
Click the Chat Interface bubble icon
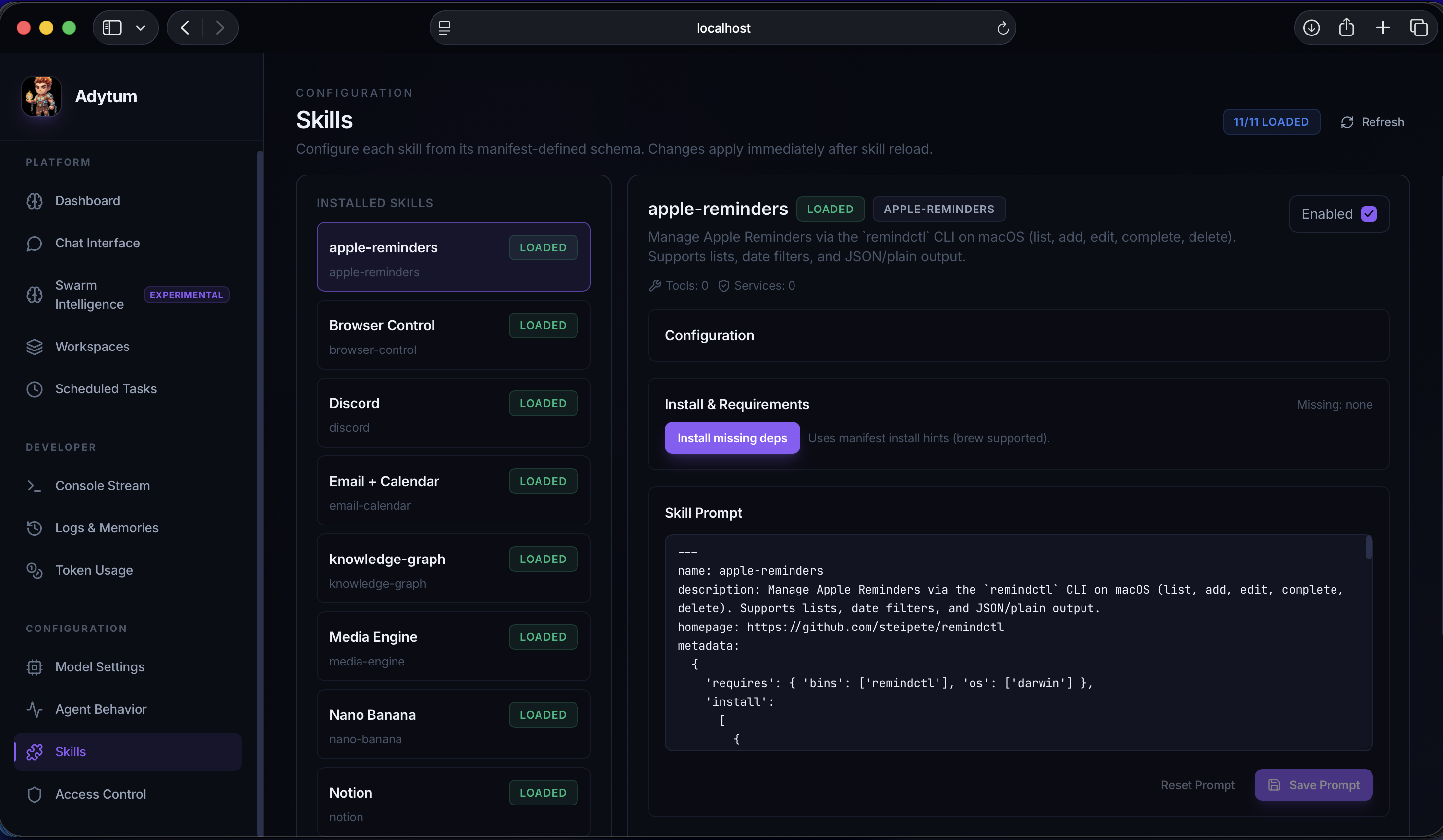click(x=35, y=243)
